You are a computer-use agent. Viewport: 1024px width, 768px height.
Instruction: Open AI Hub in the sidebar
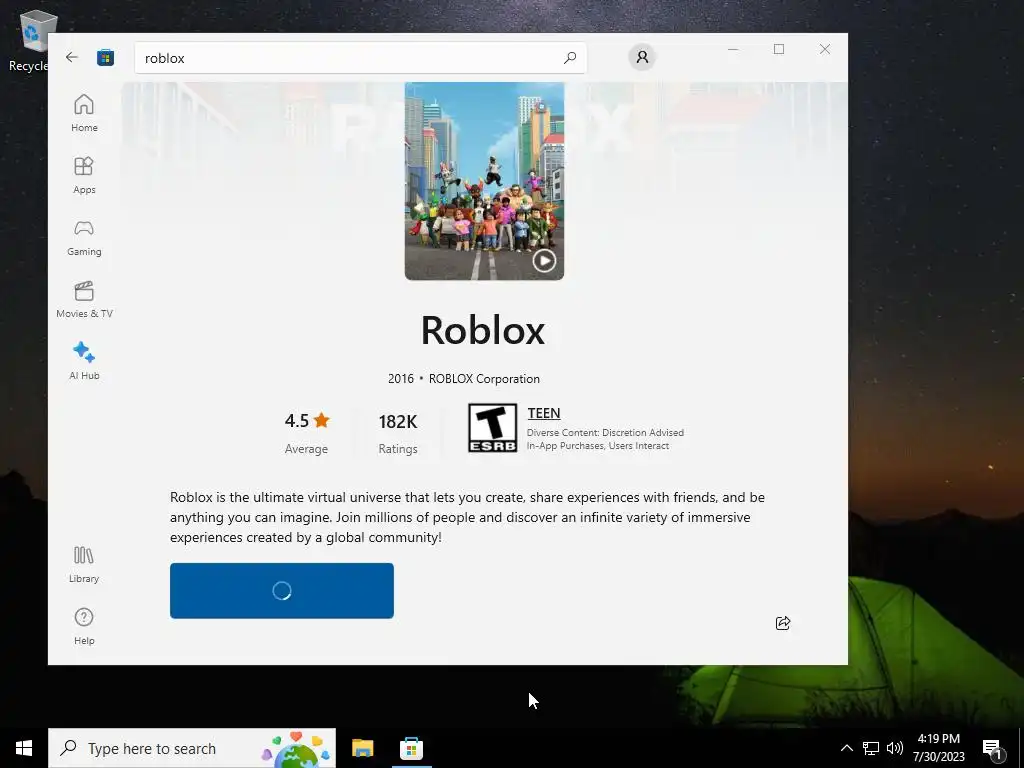(x=84, y=361)
